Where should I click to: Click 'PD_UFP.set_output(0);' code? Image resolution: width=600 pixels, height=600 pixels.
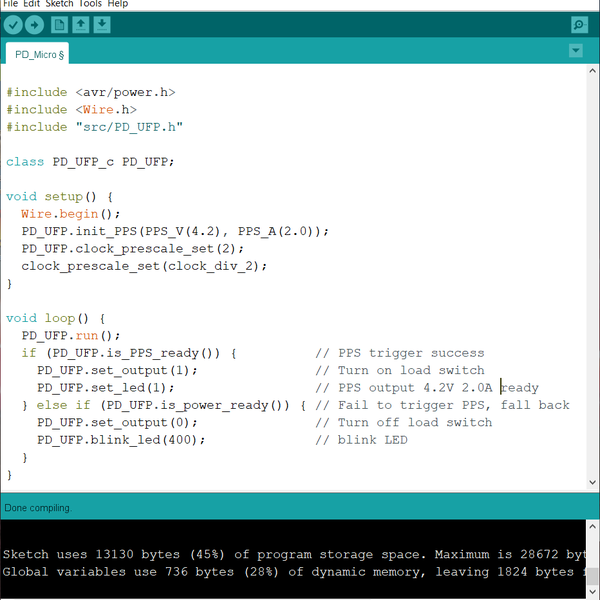[x=117, y=423]
